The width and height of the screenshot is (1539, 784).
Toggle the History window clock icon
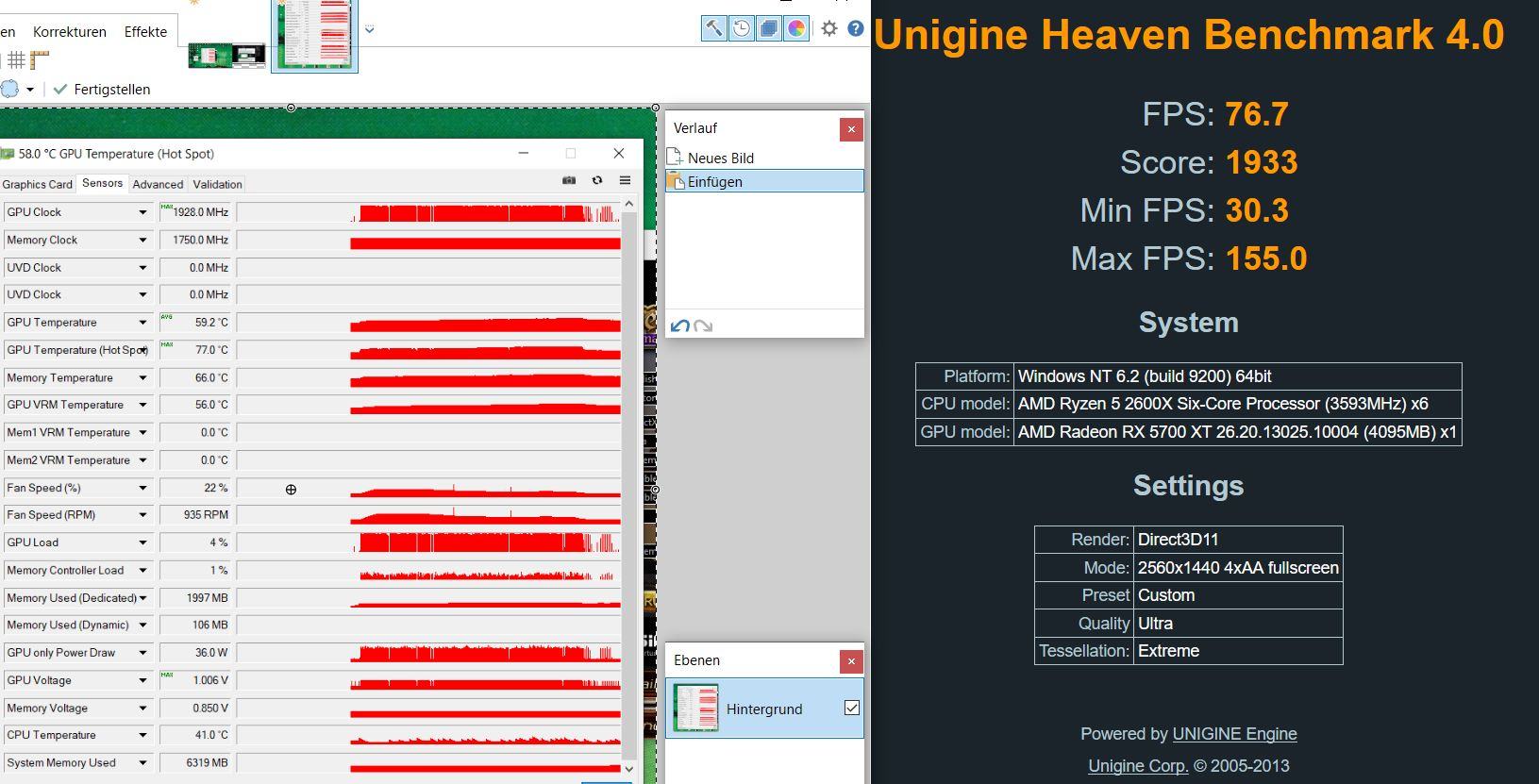(742, 28)
